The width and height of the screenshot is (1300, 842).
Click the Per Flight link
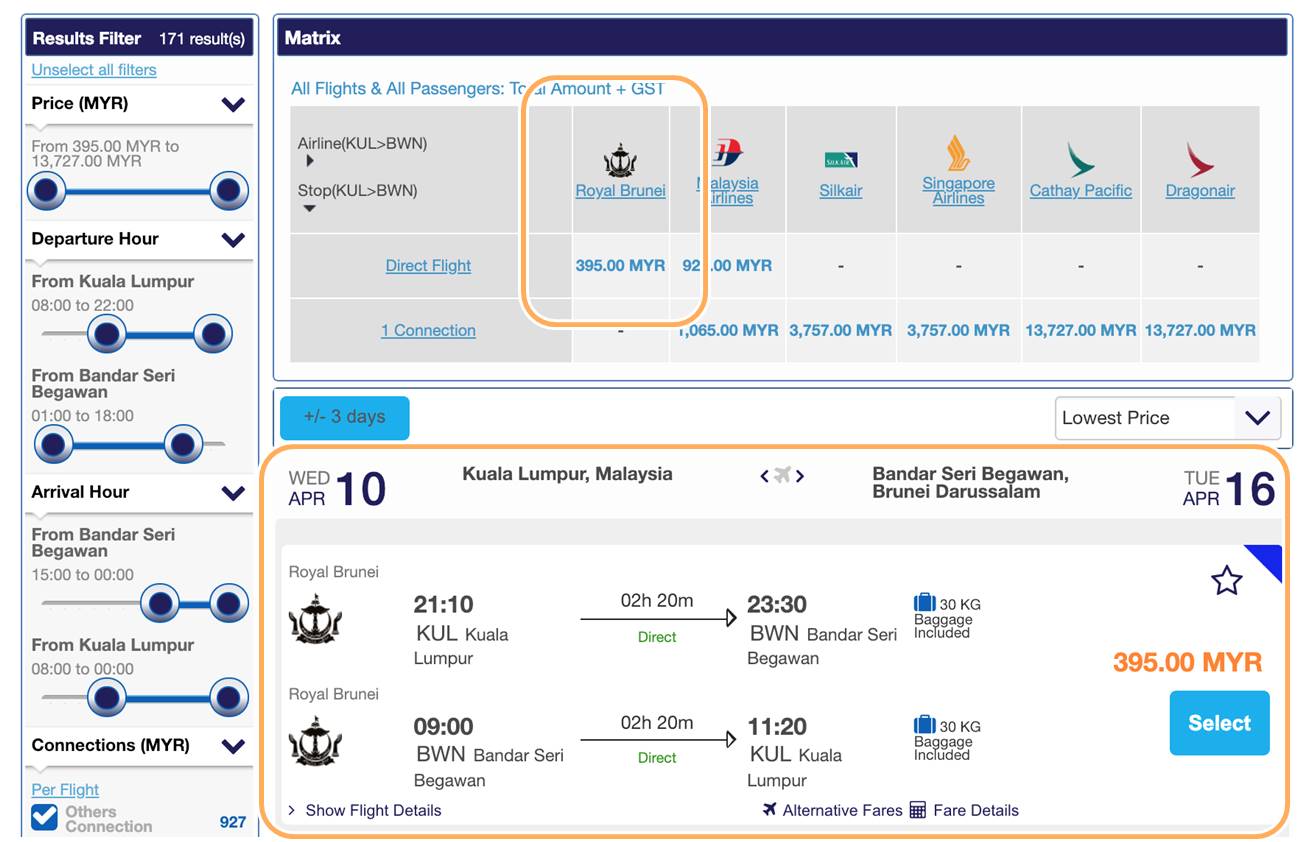point(65,790)
